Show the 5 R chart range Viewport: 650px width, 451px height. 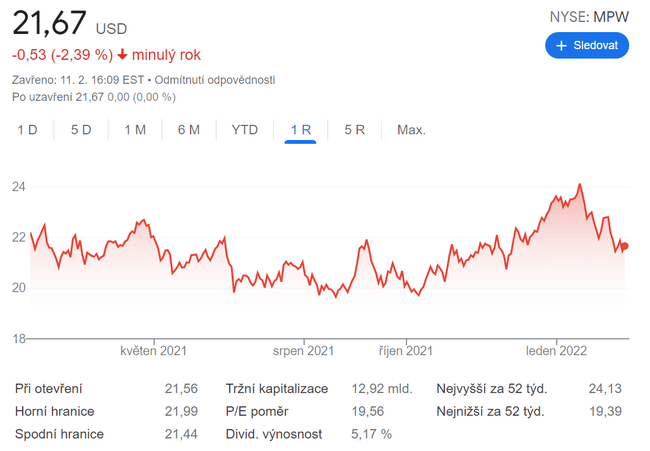[354, 130]
